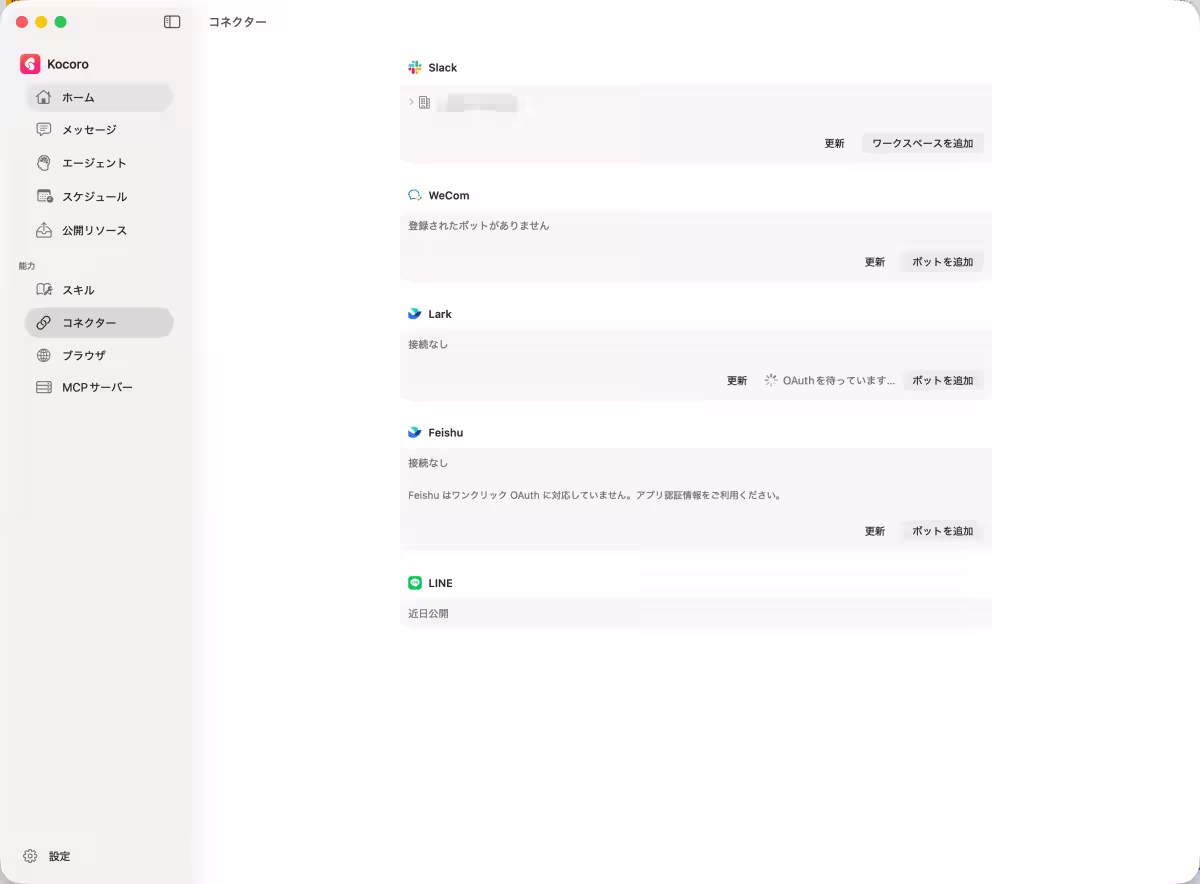Viewport: 1200px width, 884px height.
Task: Click 更新 in the WeCom section
Action: tap(875, 262)
